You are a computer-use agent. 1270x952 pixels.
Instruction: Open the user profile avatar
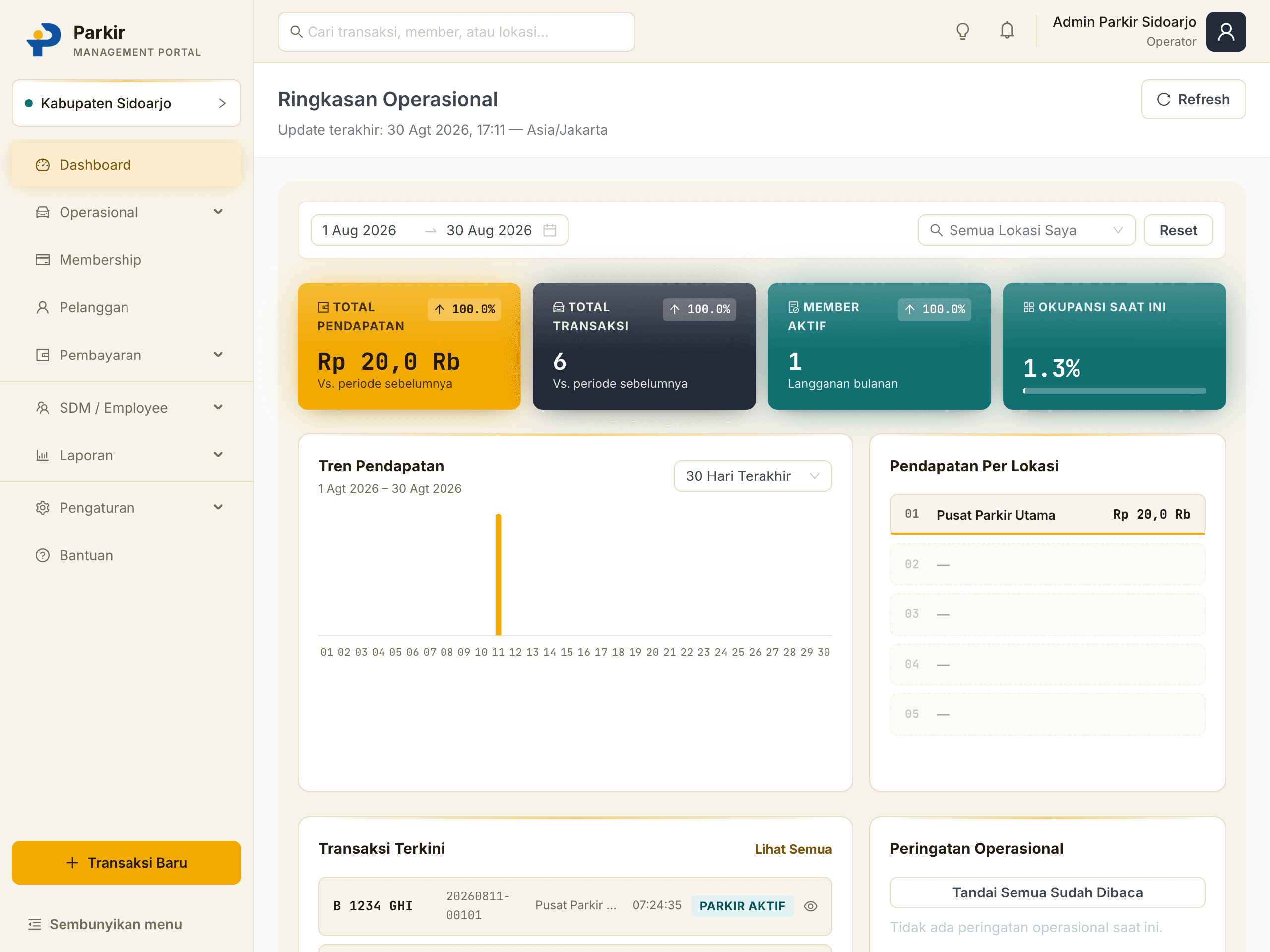pyautogui.click(x=1226, y=32)
